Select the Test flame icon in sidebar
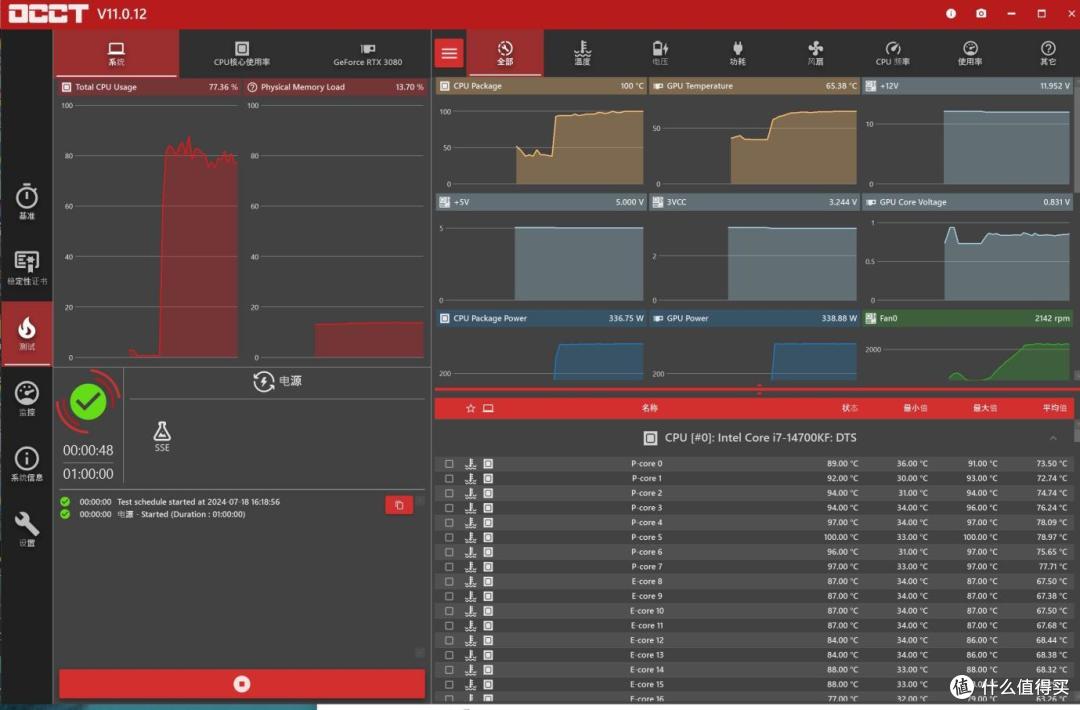This screenshot has width=1080, height=710. coord(26,333)
